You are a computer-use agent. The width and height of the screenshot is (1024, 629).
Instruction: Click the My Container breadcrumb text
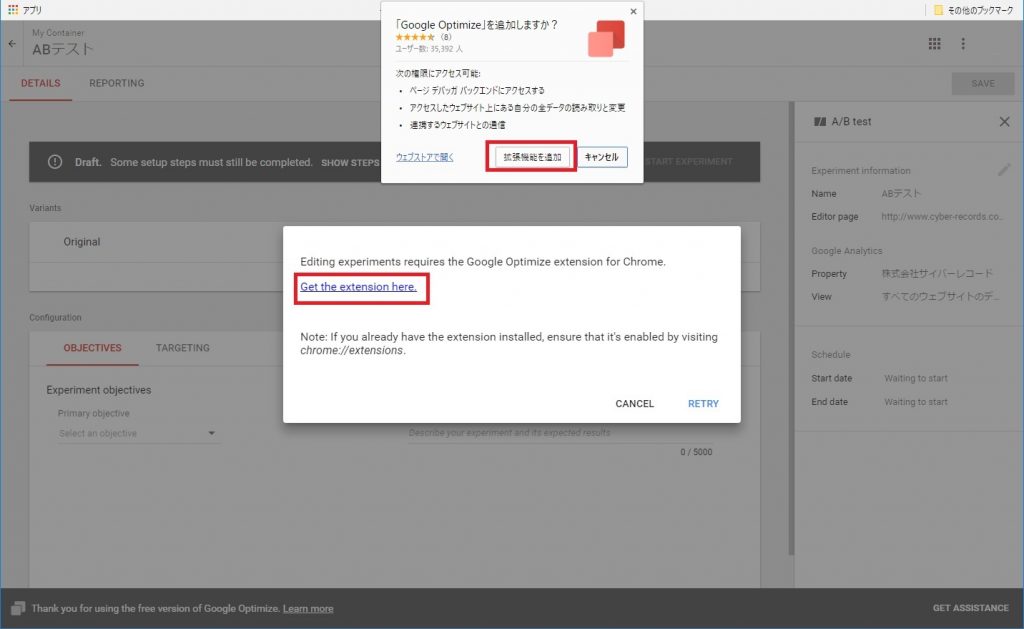pos(58,33)
